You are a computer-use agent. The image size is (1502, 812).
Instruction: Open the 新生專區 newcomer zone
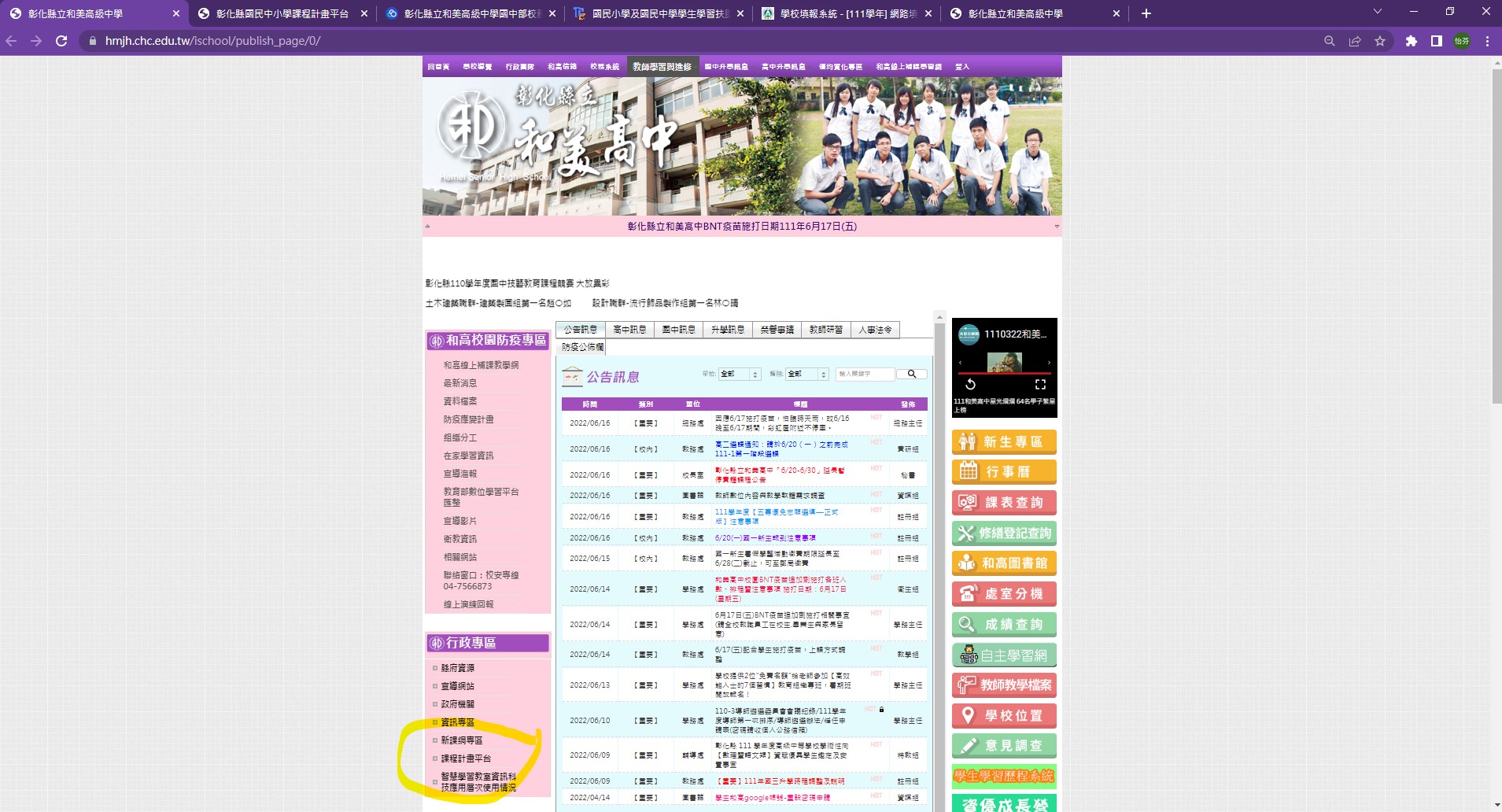(x=1004, y=441)
